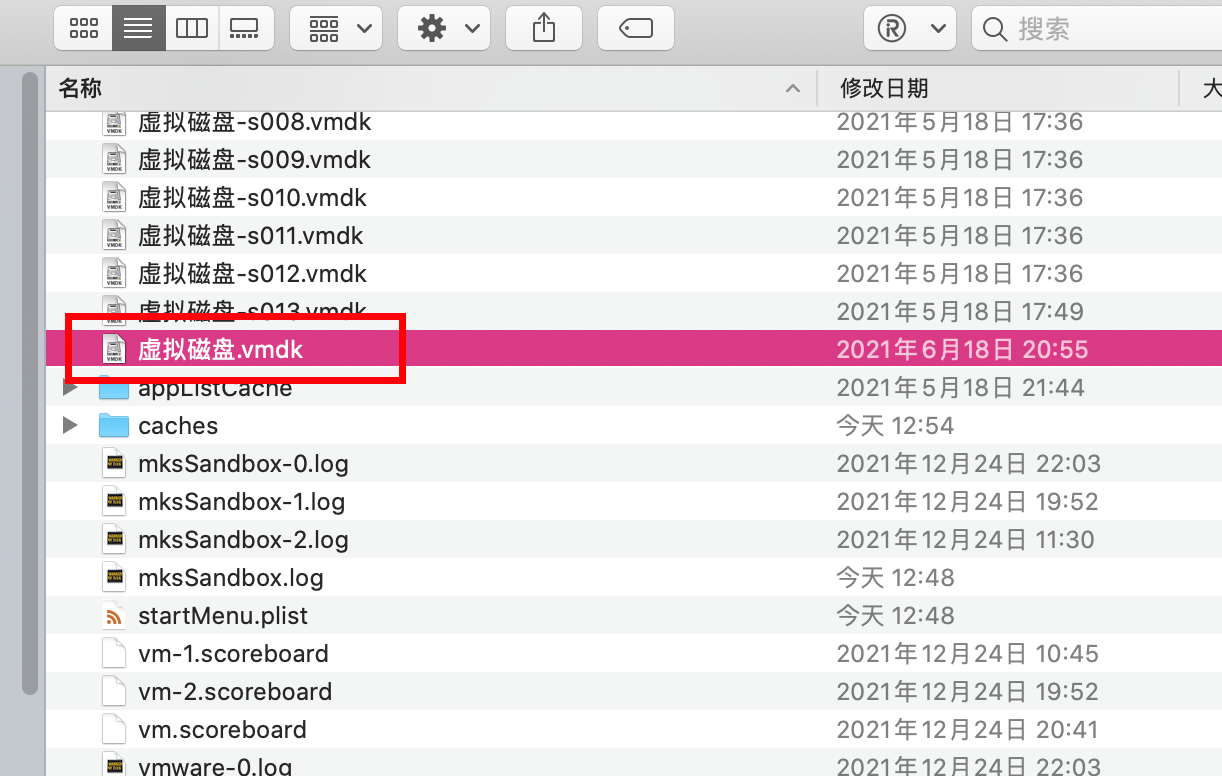Screen dimensions: 1222x776
Task: Click the 搜索 search field
Action: pyautogui.click(x=1097, y=28)
